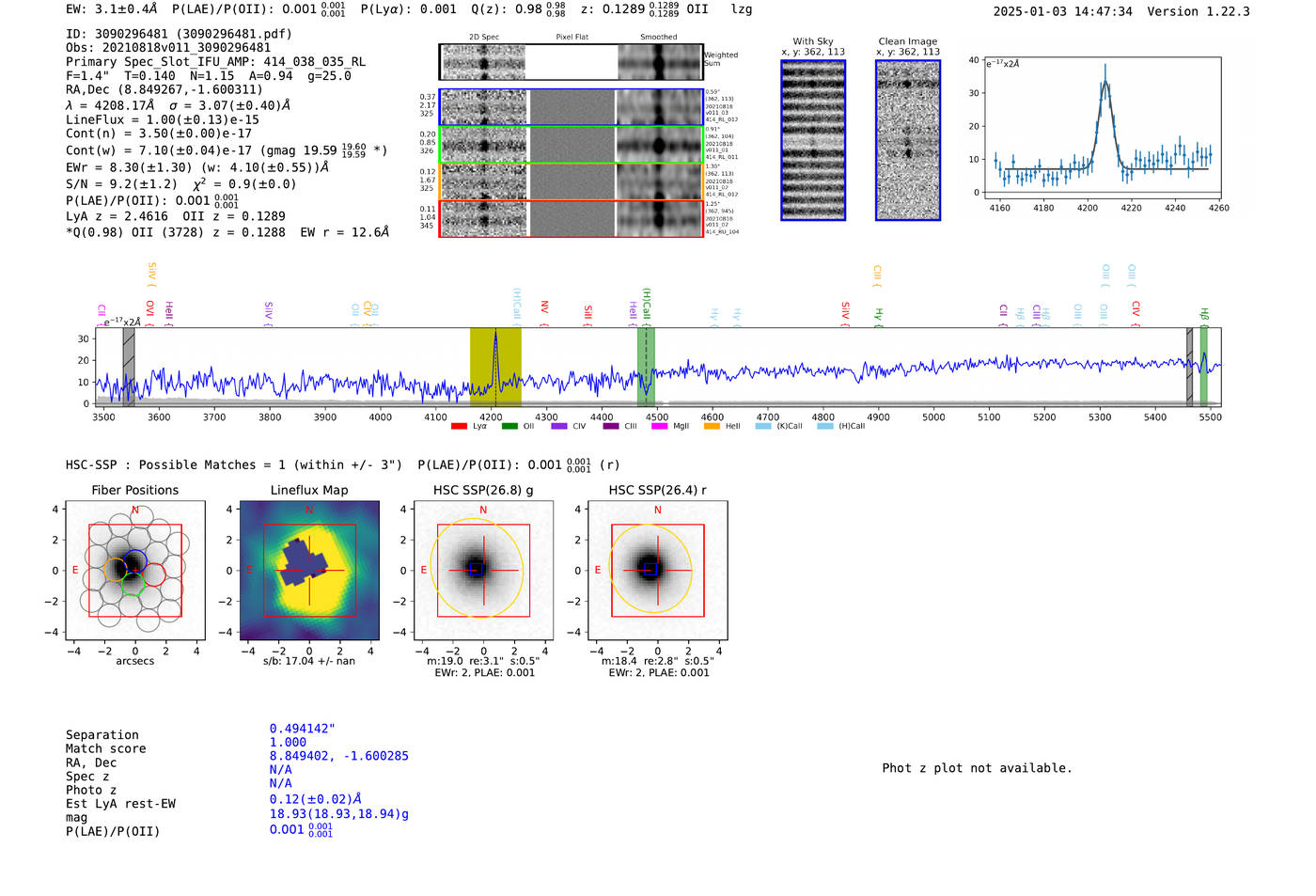Click the RA,Dec (8.849267,-1.600311) text
The height and width of the screenshot is (896, 1316).
point(164,90)
